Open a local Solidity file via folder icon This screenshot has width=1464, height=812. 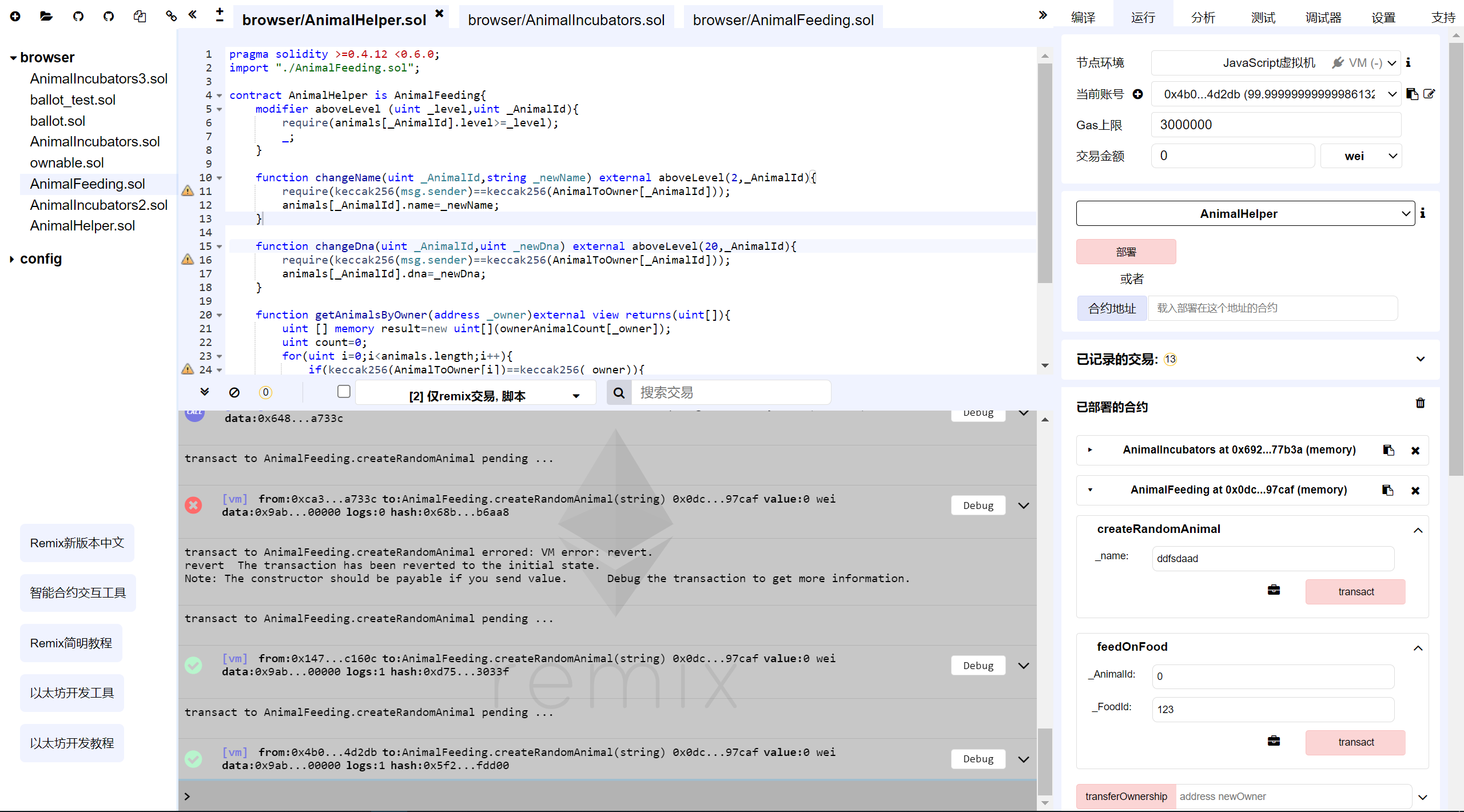pos(46,17)
